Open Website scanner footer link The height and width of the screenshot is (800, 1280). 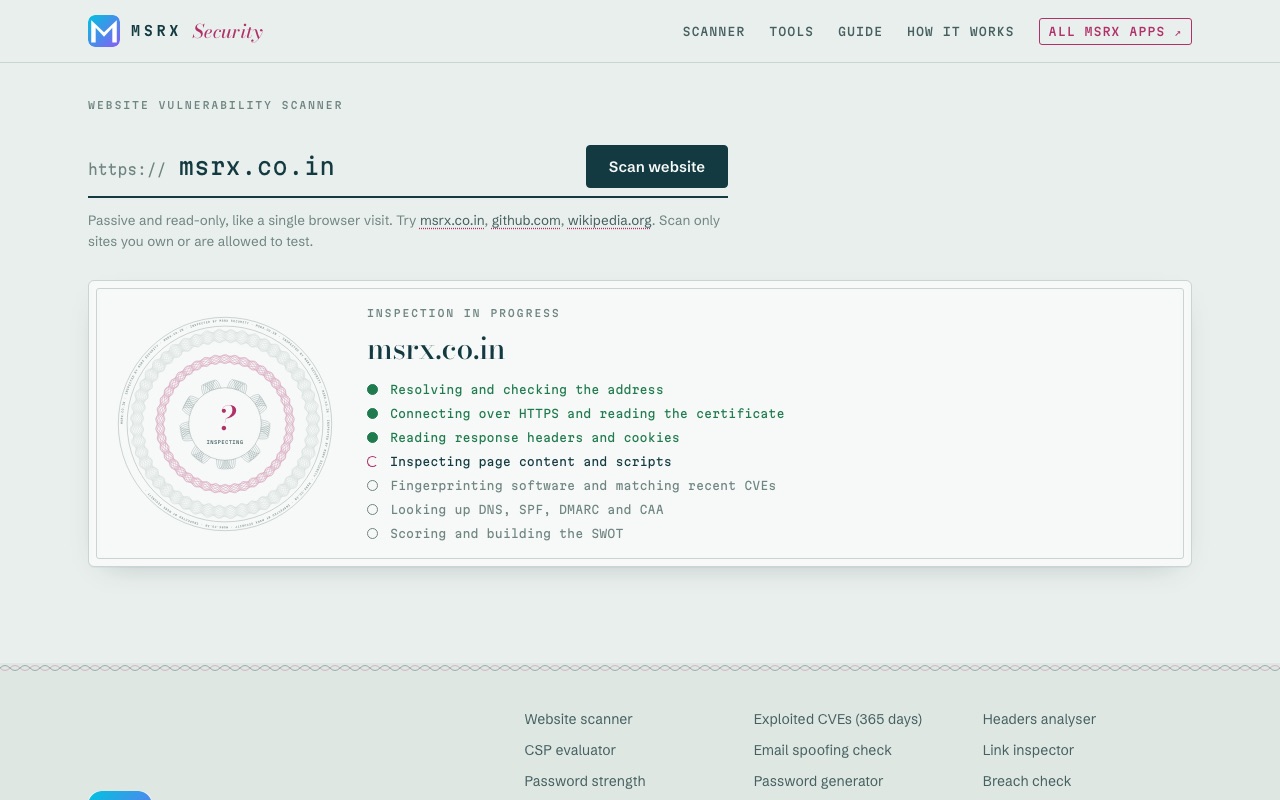(x=578, y=719)
